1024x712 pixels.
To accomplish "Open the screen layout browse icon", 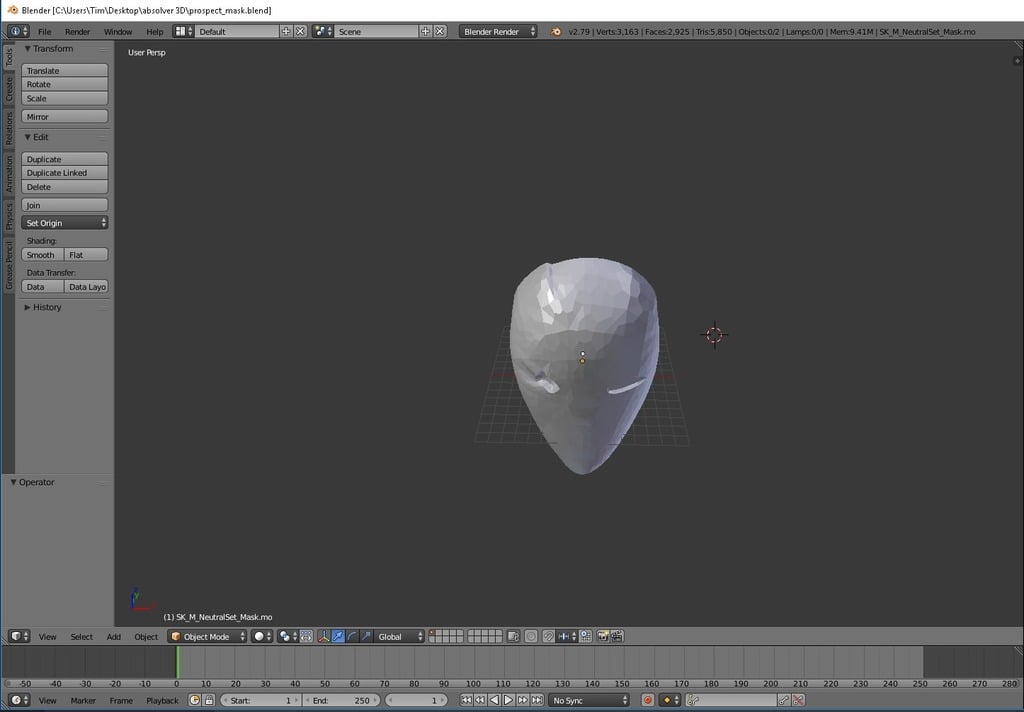I will [x=184, y=31].
